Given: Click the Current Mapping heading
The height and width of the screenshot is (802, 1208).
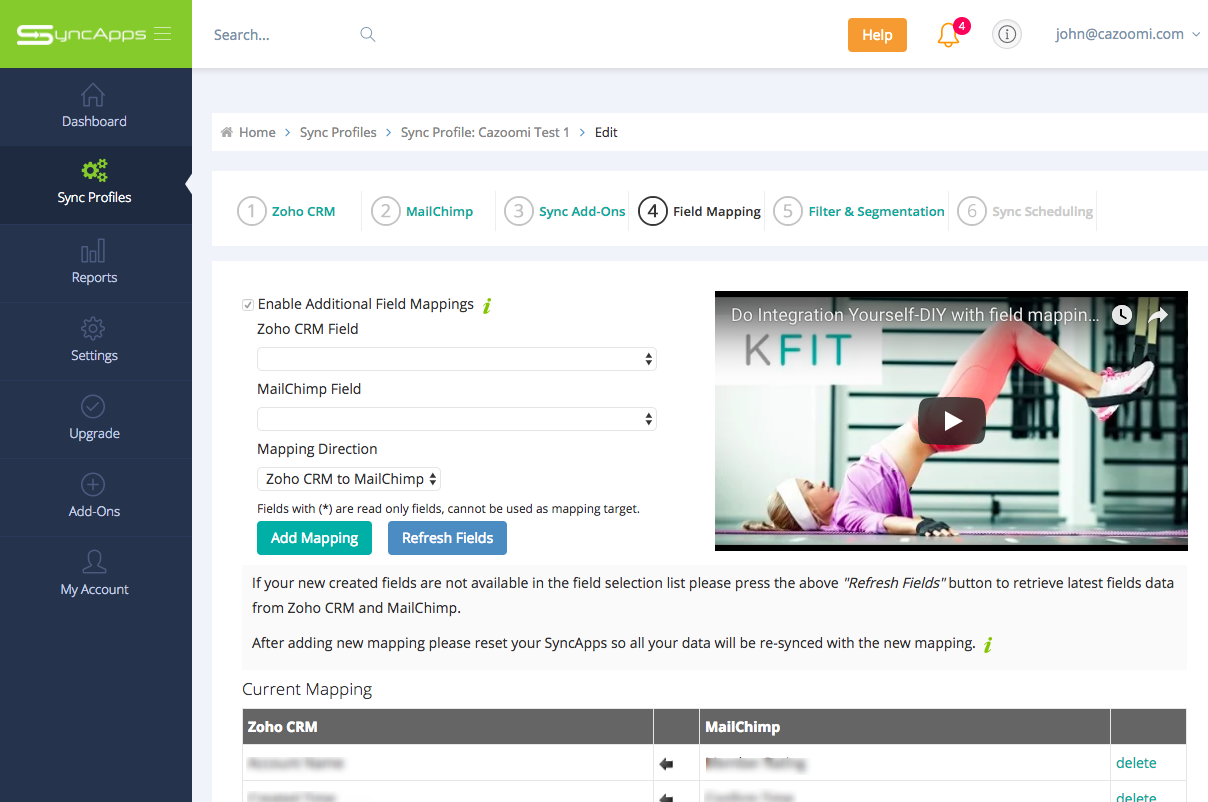Looking at the screenshot, I should pyautogui.click(x=307, y=689).
